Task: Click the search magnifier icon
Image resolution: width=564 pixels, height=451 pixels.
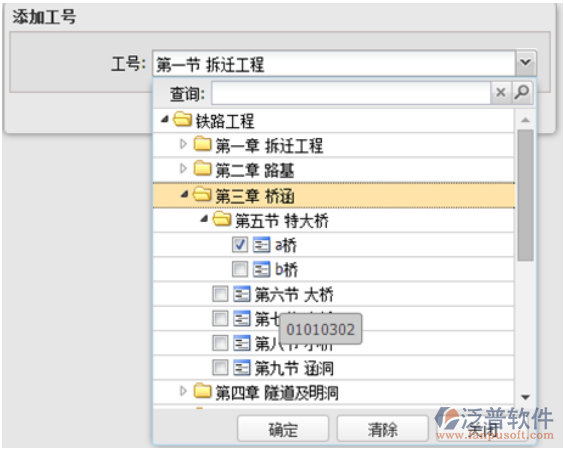Action: pyautogui.click(x=522, y=93)
